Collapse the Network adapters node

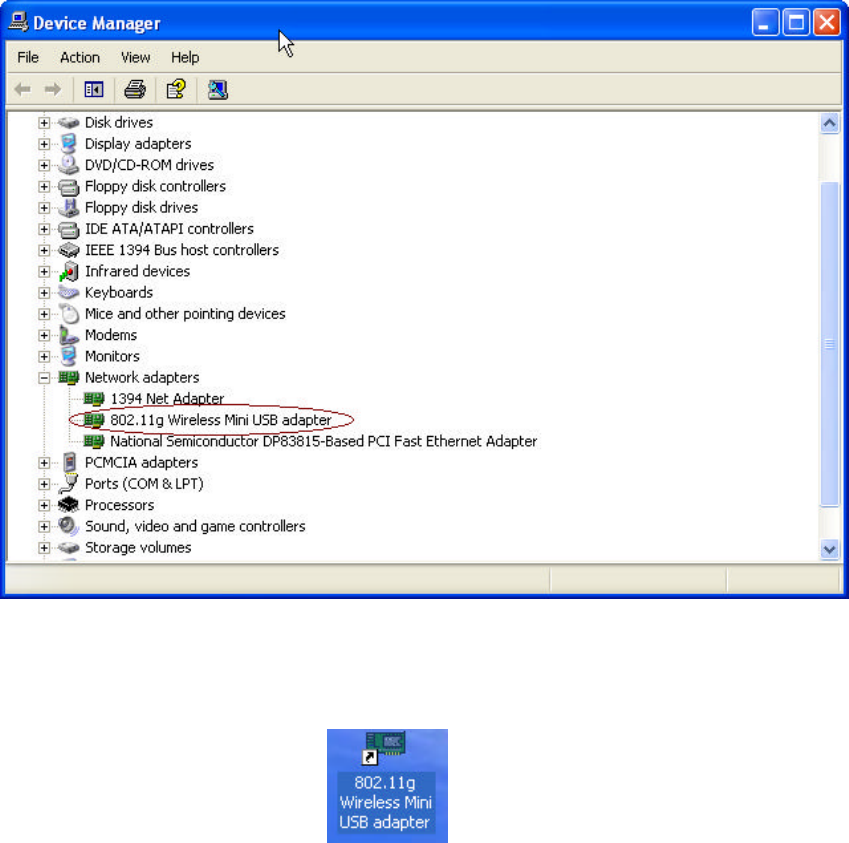44,378
